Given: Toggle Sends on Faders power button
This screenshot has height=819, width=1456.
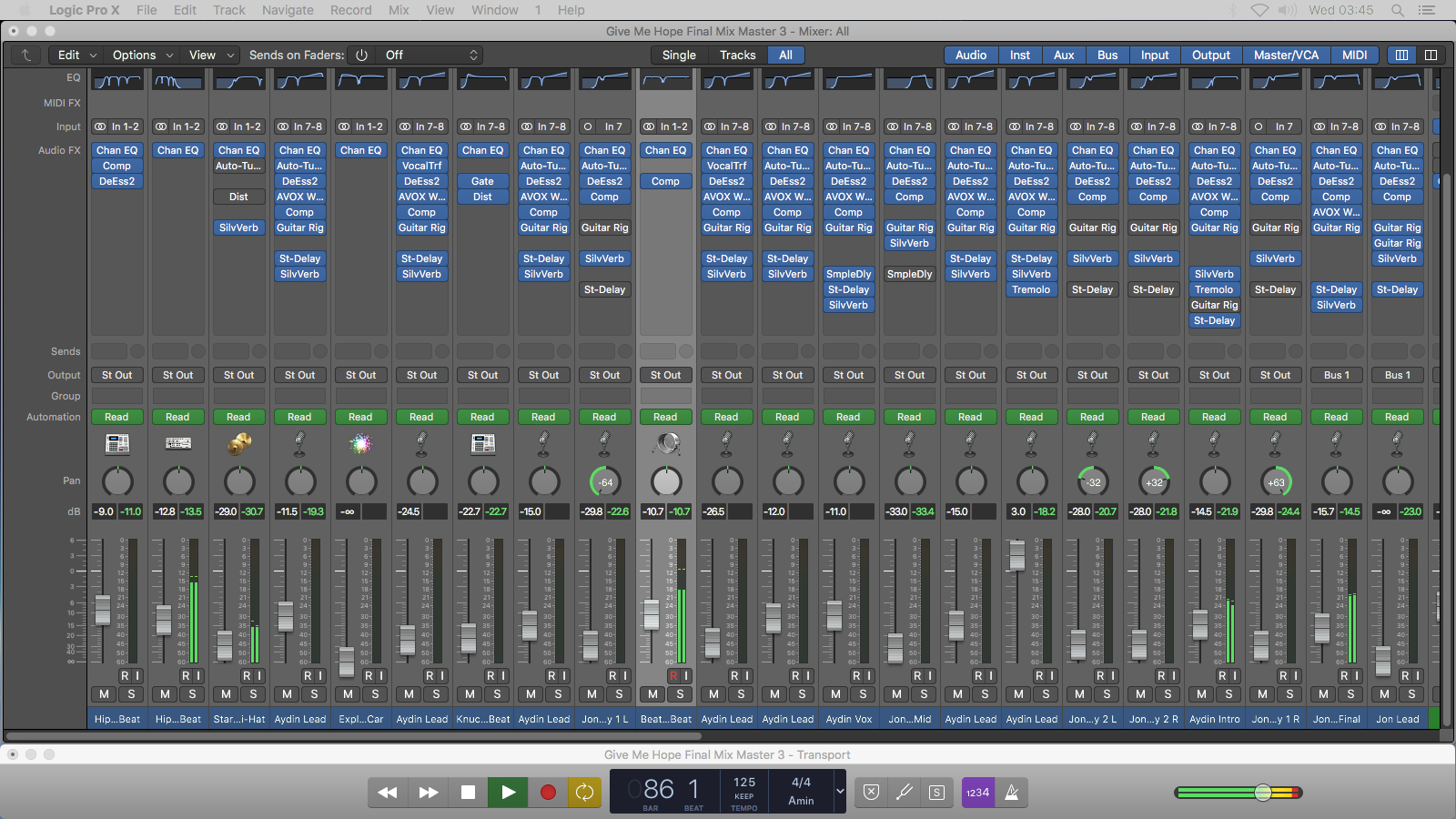Looking at the screenshot, I should coord(361,55).
